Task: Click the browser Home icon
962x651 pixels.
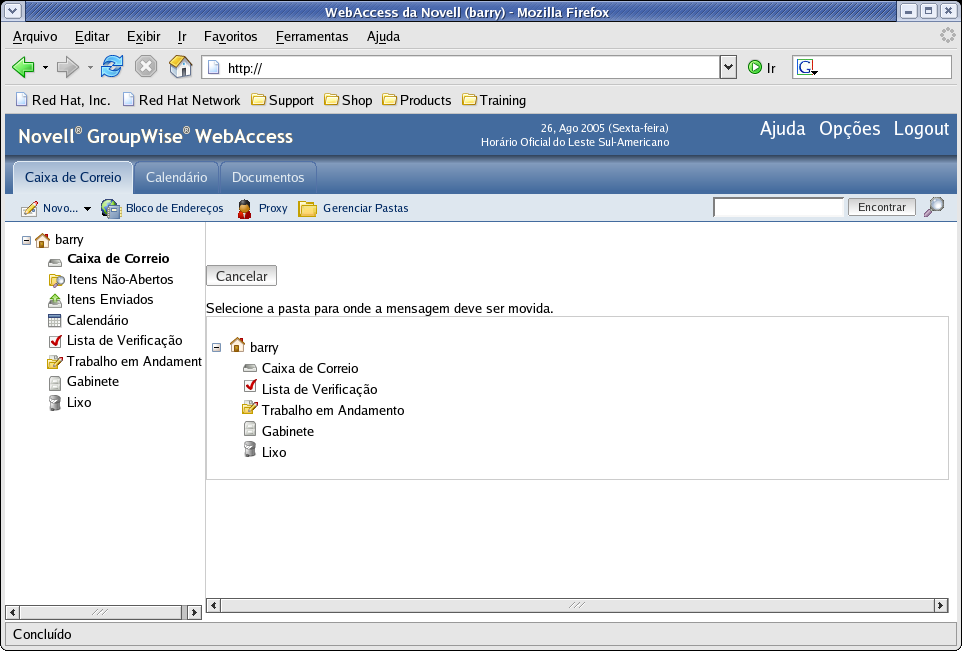Action: (180, 66)
